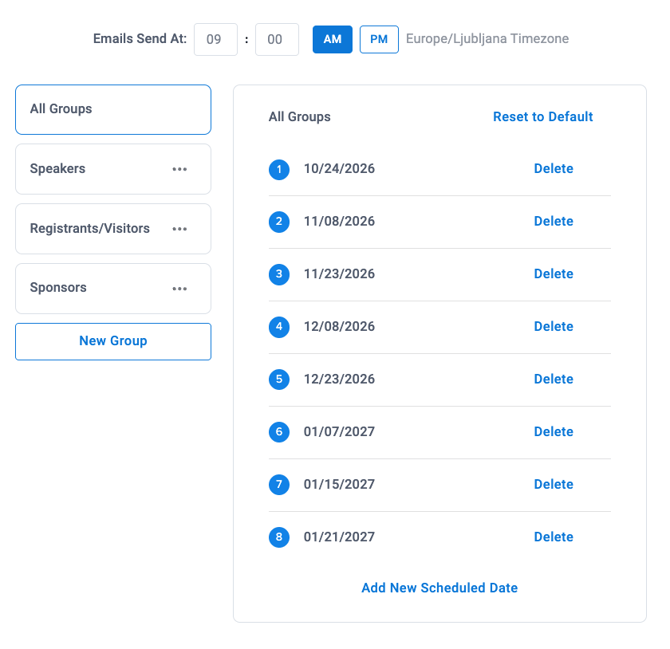The width and height of the screenshot is (670, 649).
Task: Click the Europe/Ljubljana Timezone label
Action: [487, 39]
